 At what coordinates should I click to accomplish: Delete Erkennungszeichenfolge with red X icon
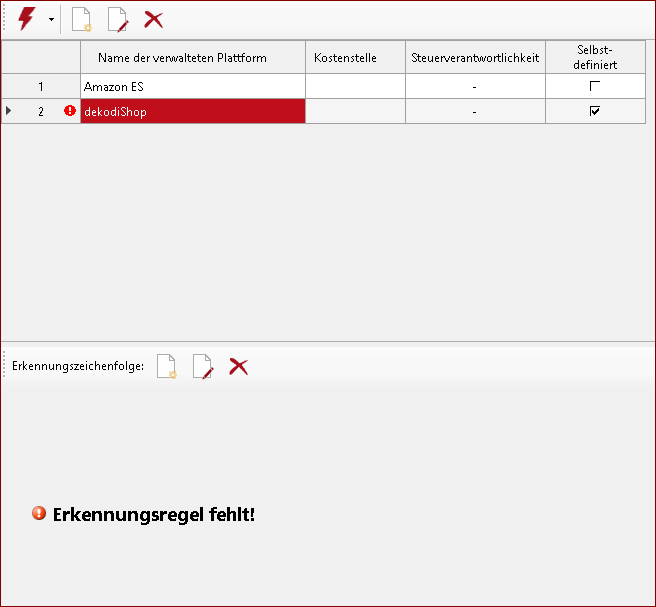tap(238, 366)
